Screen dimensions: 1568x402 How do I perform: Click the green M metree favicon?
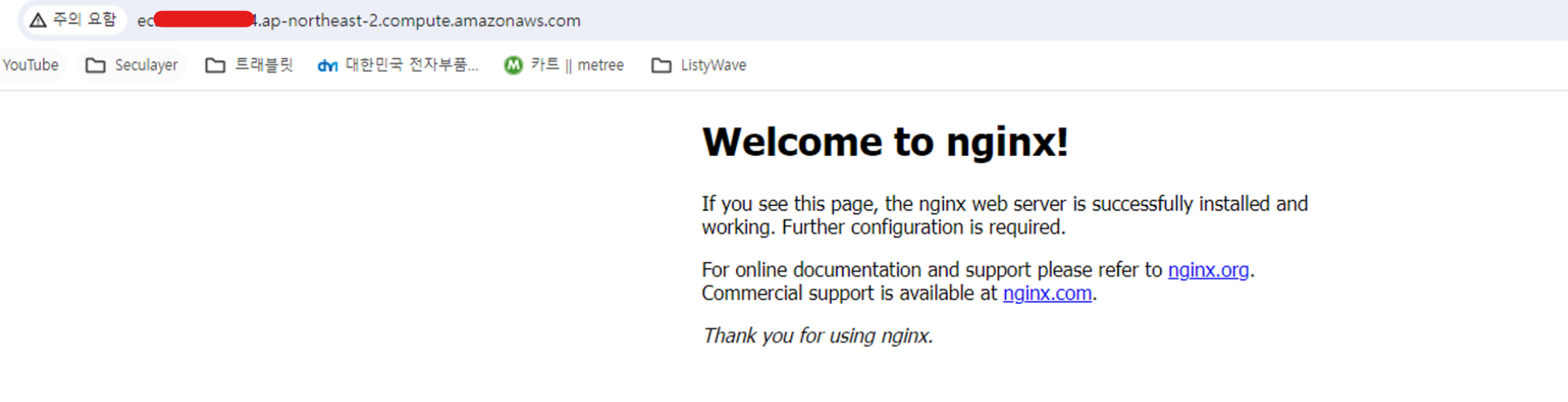(x=514, y=65)
